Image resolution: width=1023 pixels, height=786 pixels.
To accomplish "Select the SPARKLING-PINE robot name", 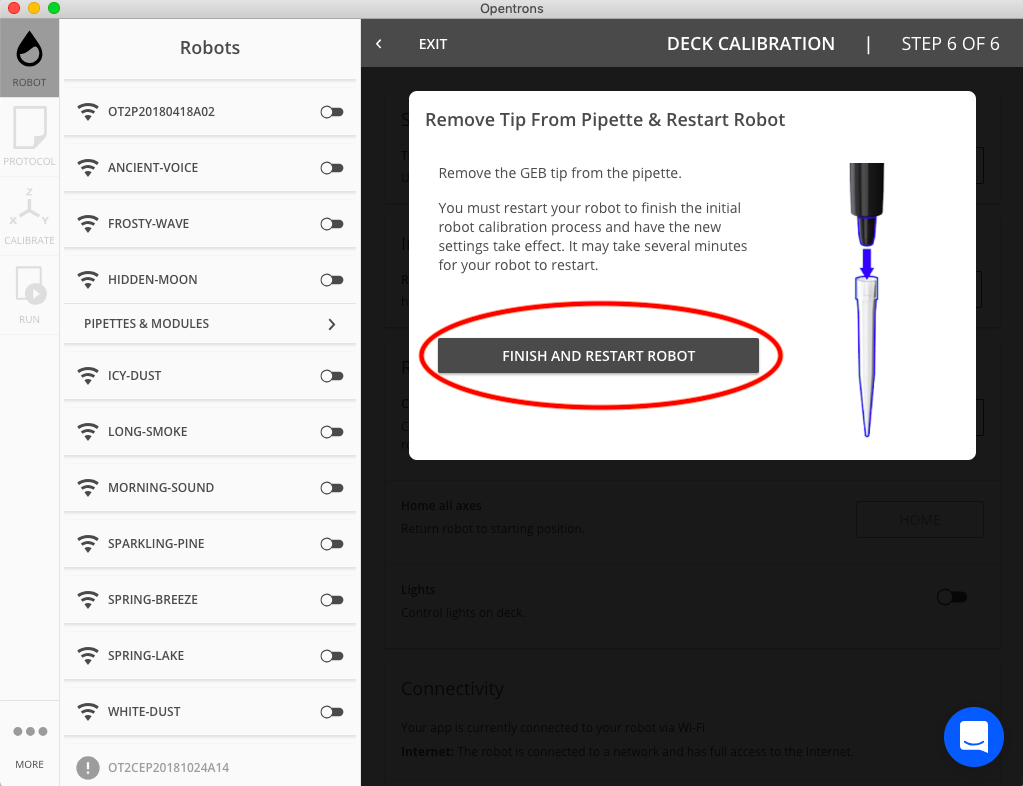I will click(x=156, y=544).
